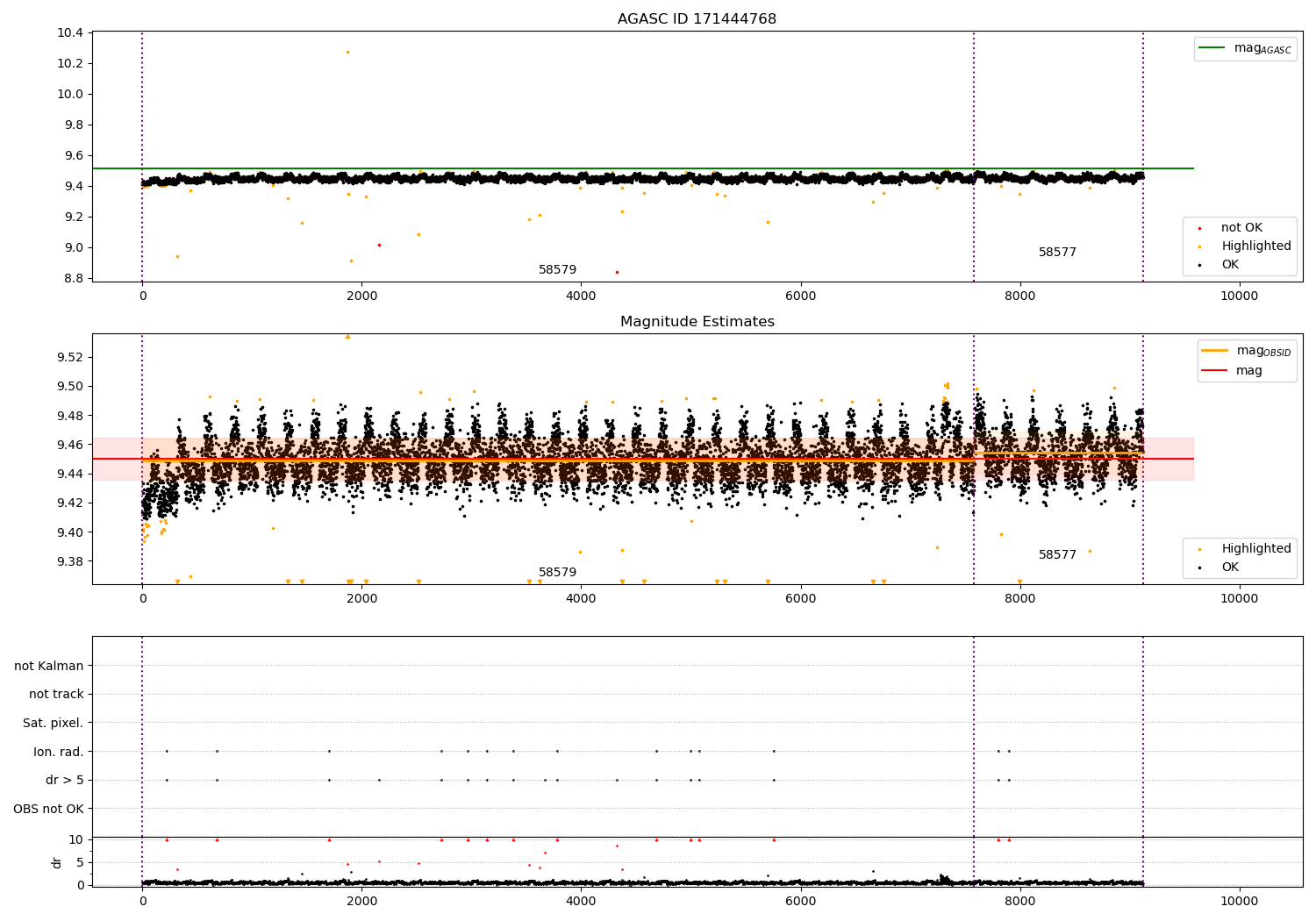Click the 58579 label in top plot
1316x921 pixels.
[557, 270]
